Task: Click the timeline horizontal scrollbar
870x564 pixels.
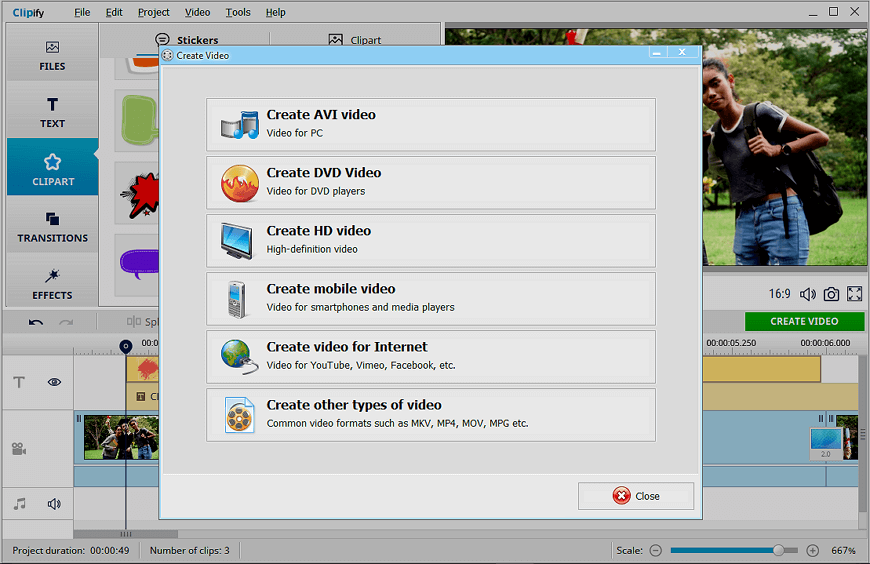Action: pos(126,534)
